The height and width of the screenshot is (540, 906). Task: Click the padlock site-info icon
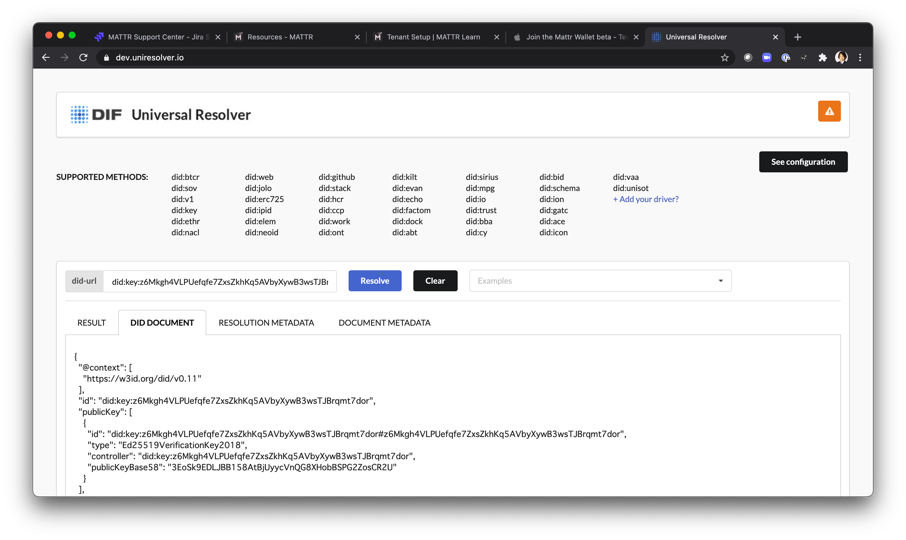click(106, 58)
